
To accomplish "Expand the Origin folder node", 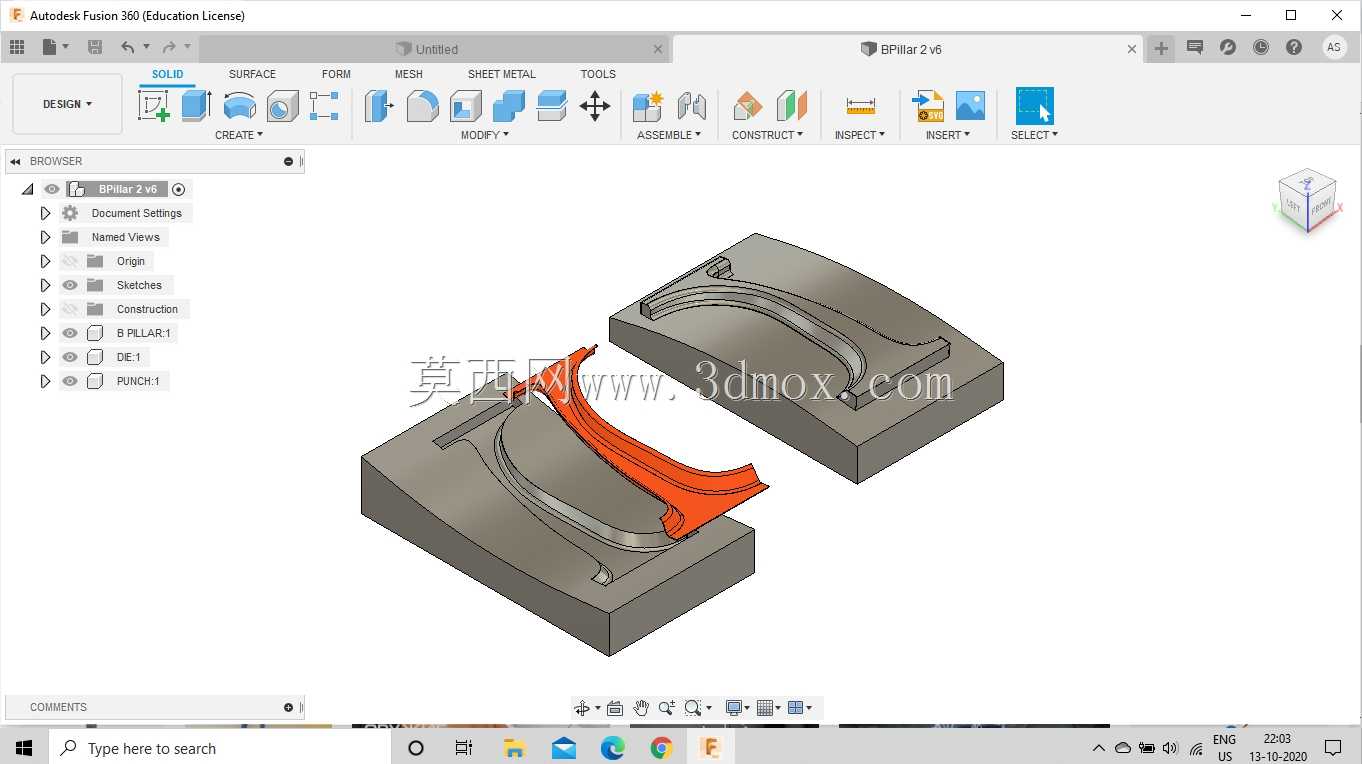I will tap(45, 261).
